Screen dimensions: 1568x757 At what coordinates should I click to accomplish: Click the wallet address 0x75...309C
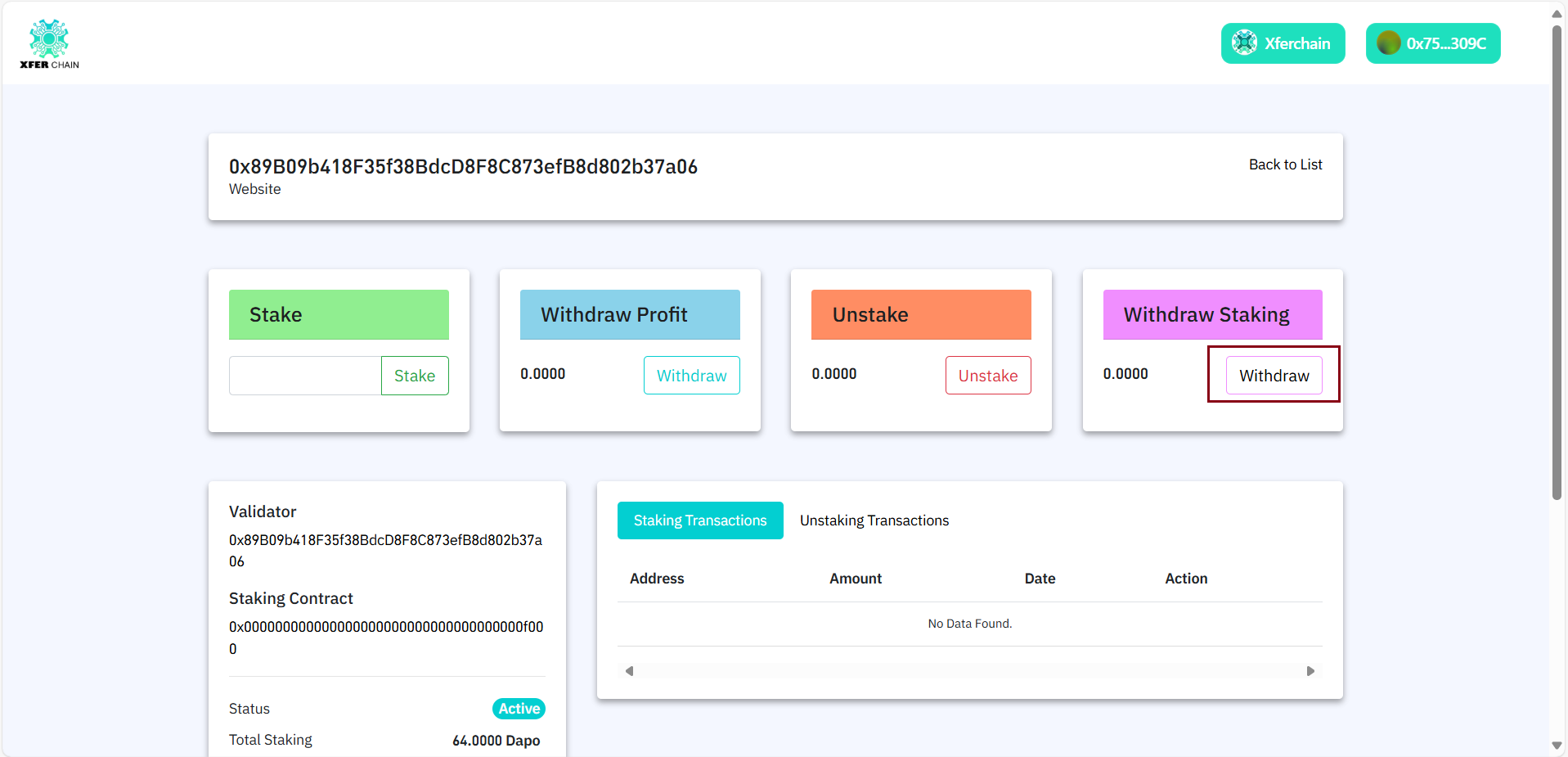tap(1446, 43)
